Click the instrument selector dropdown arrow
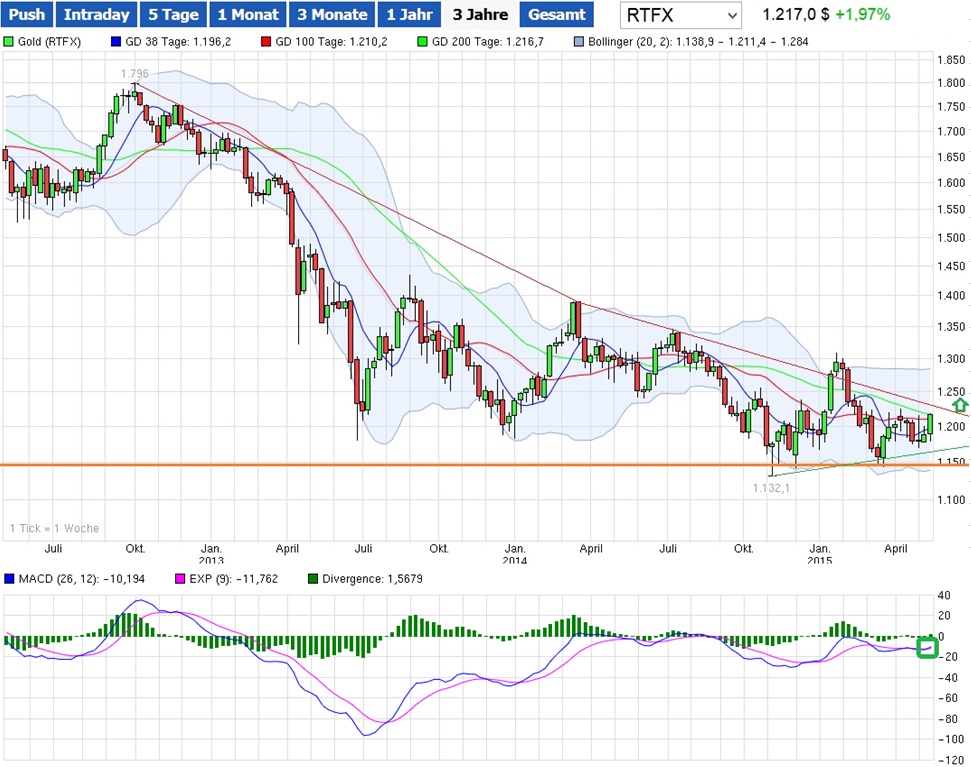This screenshot has height=767, width=971. [x=731, y=15]
